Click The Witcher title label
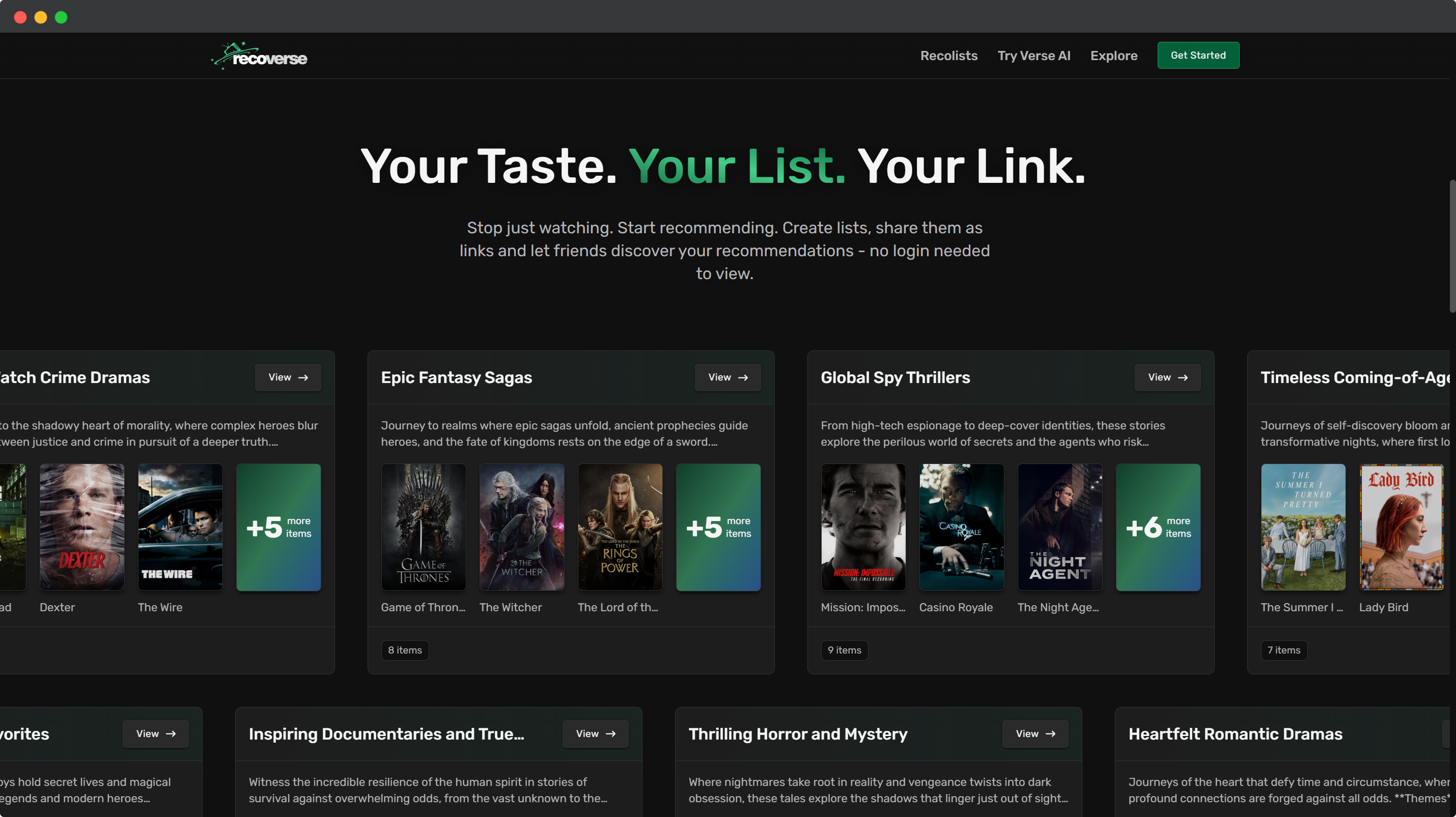The image size is (1456, 817). tap(511, 607)
